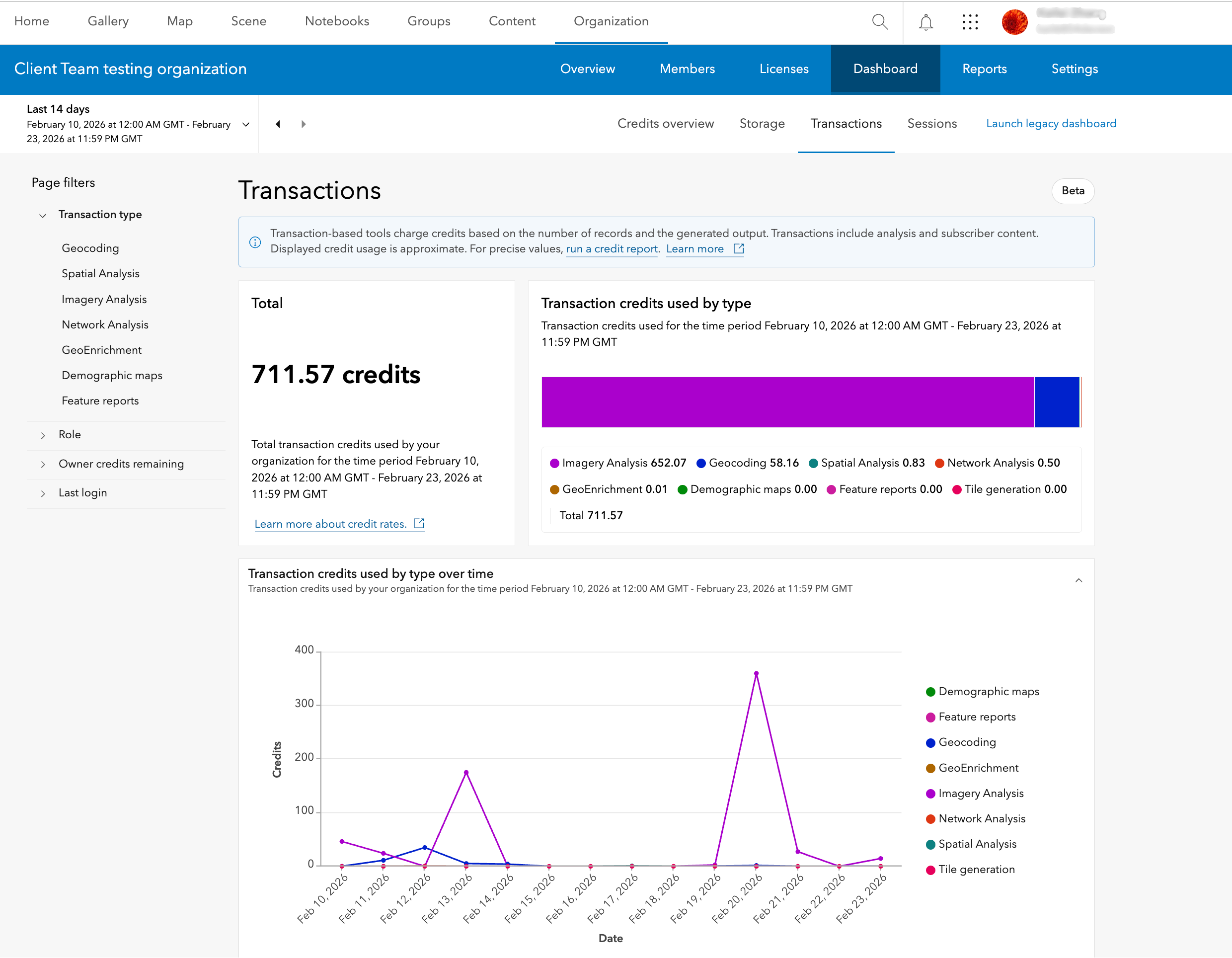The width and height of the screenshot is (1232, 958).
Task: Toggle Tile generation series in chart legend
Action: (x=976, y=870)
